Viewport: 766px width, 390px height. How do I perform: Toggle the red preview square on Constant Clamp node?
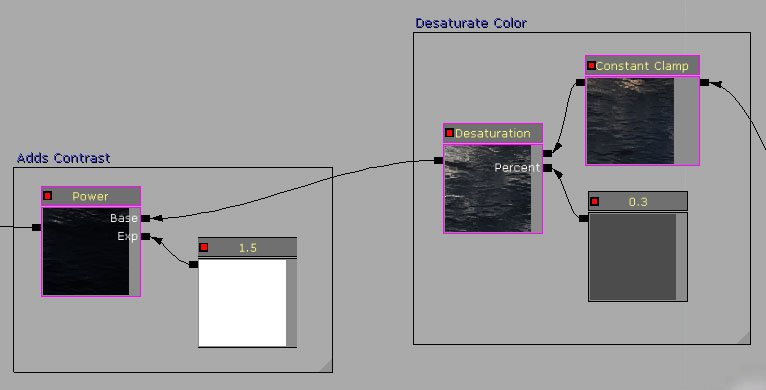pos(591,65)
